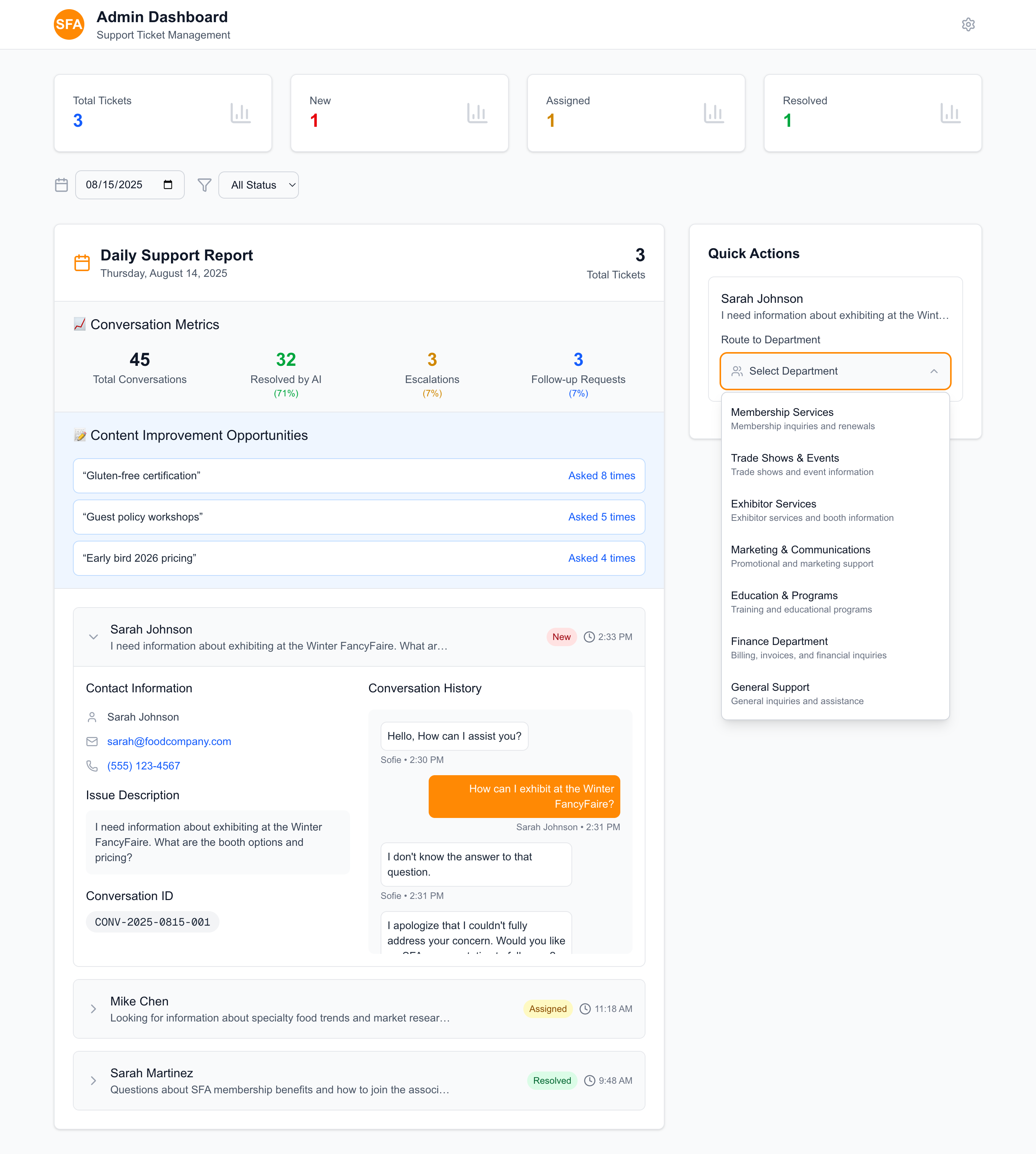Click the sarah@foodcompany.com email link

coord(169,741)
